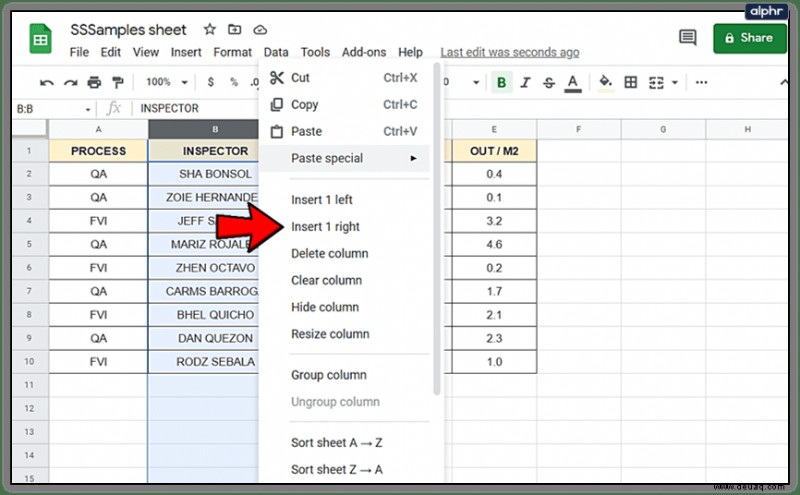Click the move to folder icon
Viewport: 800px width, 495px height.
point(235,29)
